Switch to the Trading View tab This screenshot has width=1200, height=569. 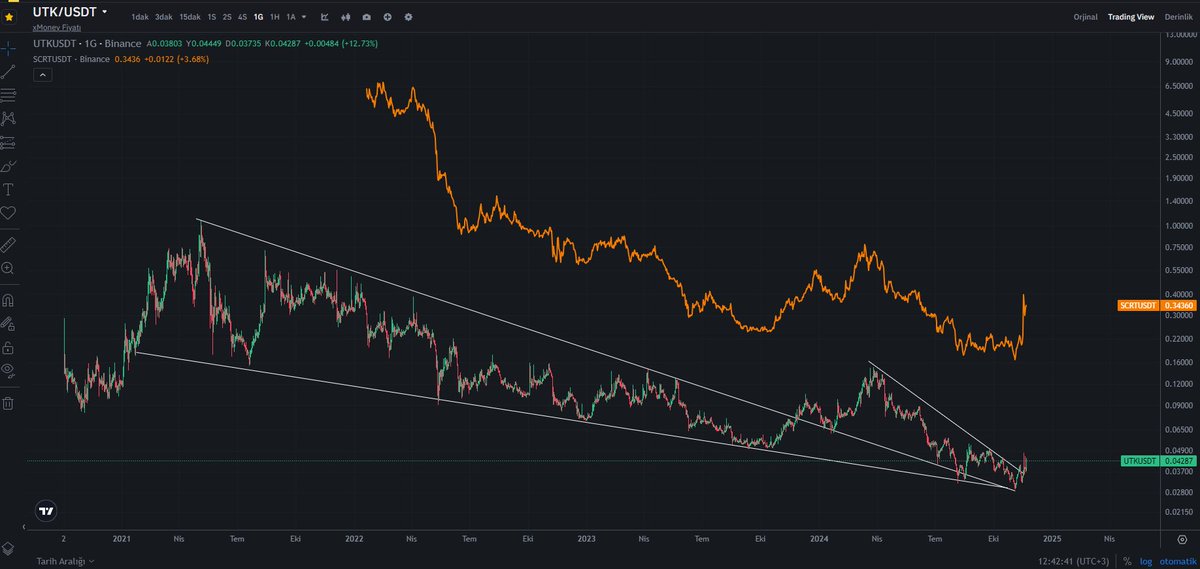tap(1131, 17)
